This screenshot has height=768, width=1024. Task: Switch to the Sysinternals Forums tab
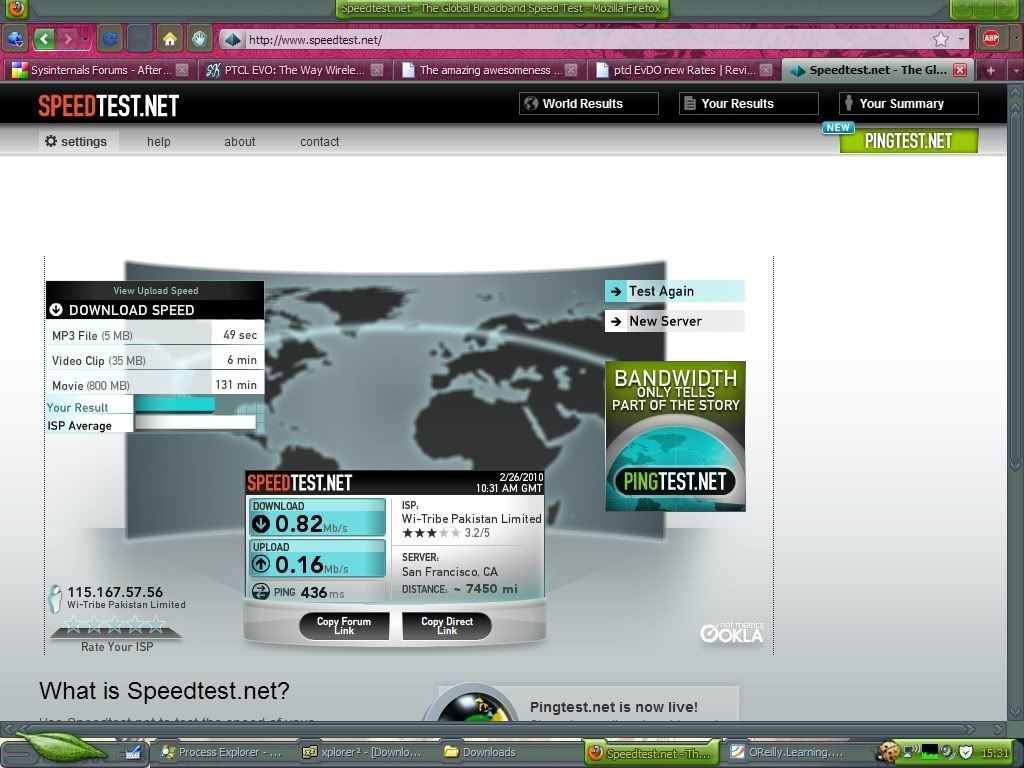pos(90,70)
